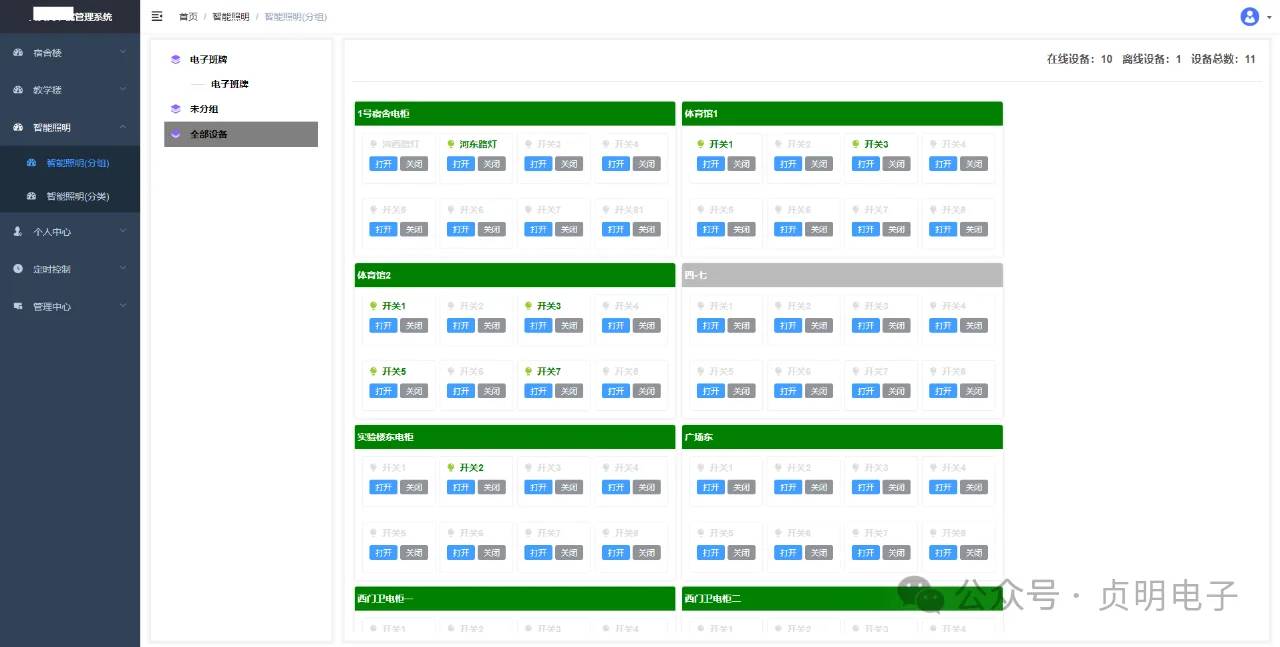1280x647 pixels.
Task: Select the 未分组 group label
Action: click(204, 109)
